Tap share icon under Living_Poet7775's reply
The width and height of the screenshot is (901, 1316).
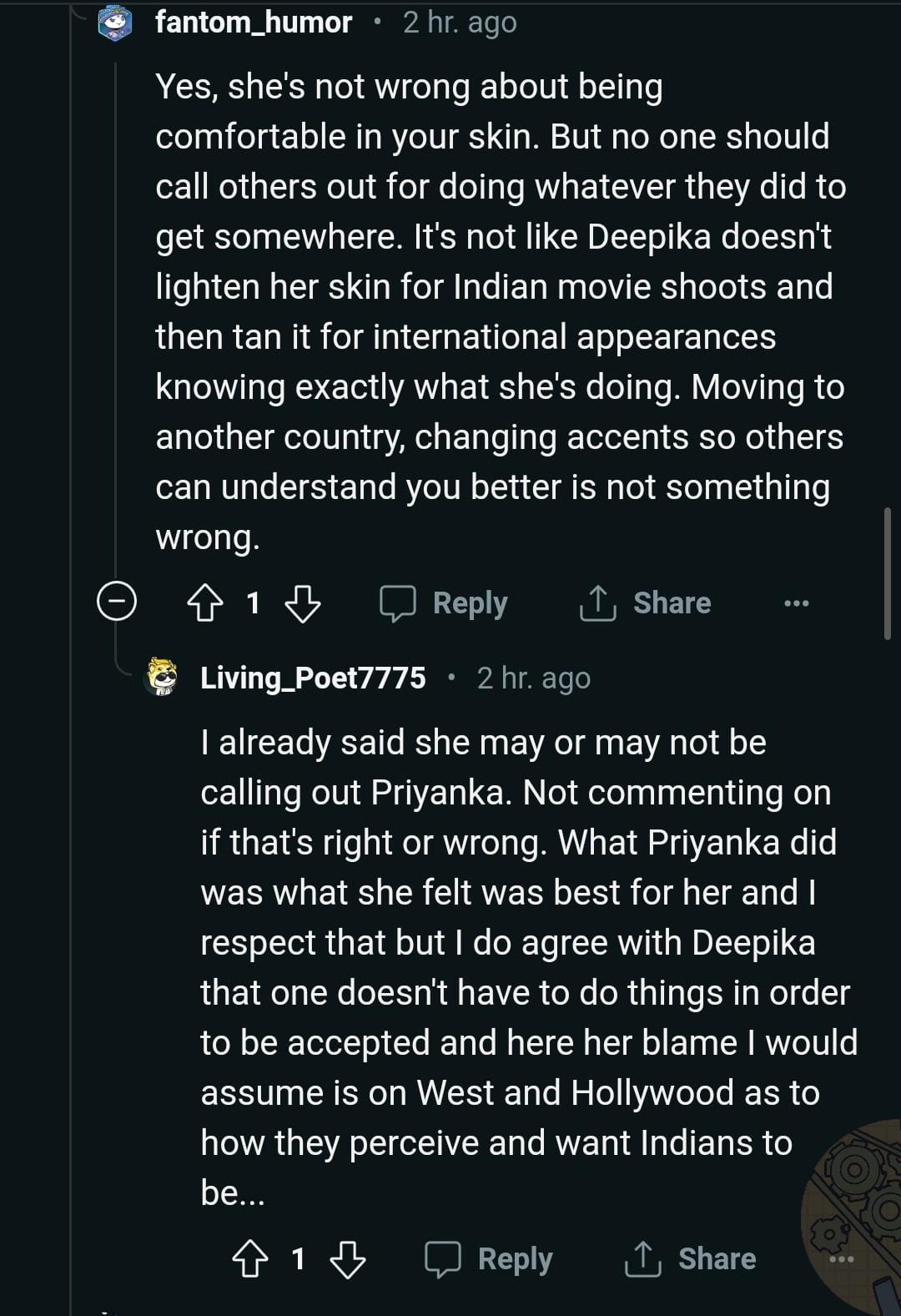tap(642, 1258)
